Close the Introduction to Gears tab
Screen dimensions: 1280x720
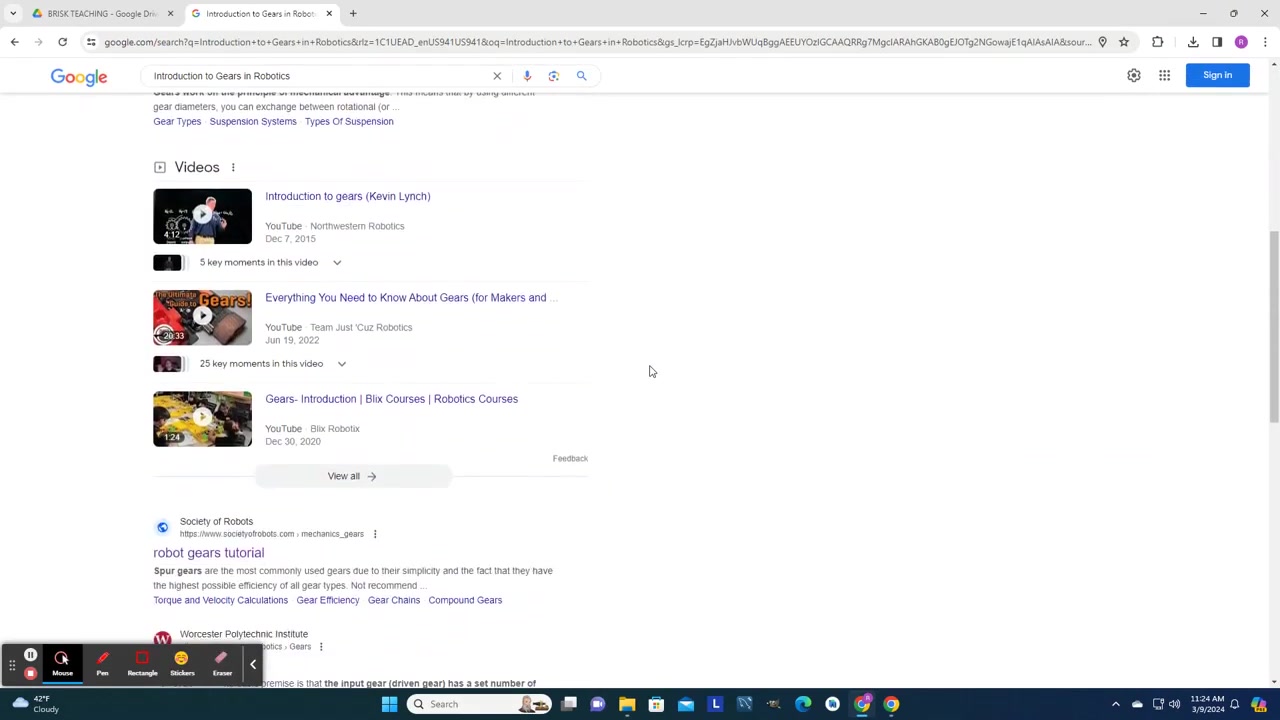point(329,14)
